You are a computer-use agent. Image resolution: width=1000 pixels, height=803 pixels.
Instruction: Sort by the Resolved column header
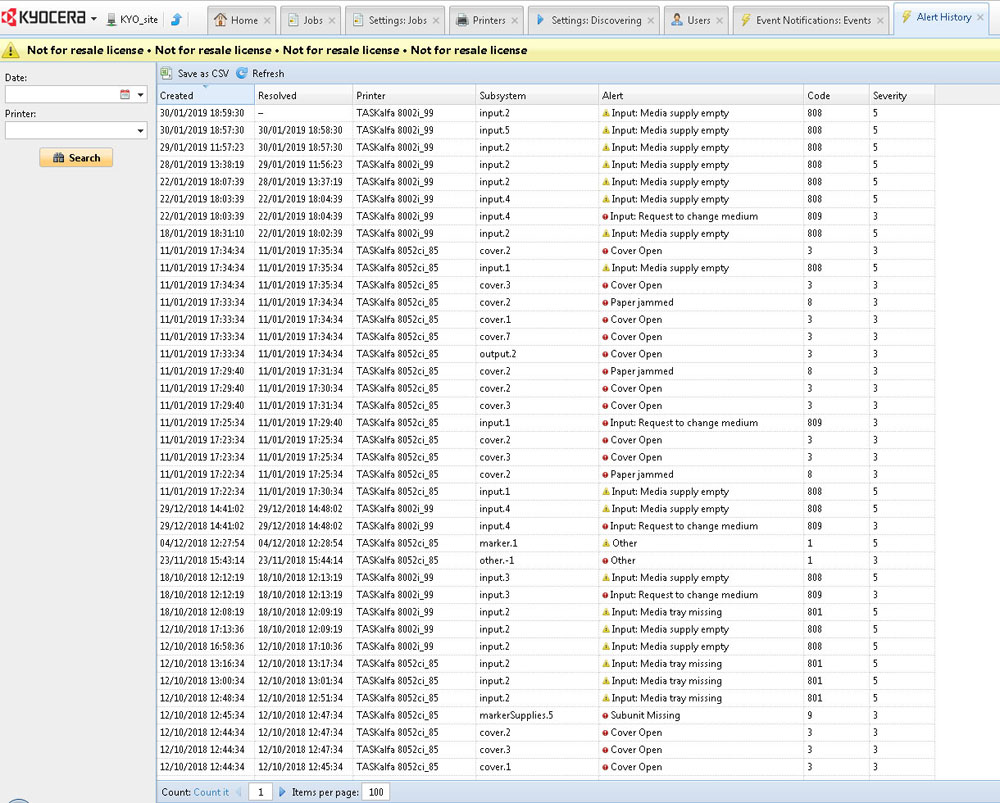coord(304,96)
